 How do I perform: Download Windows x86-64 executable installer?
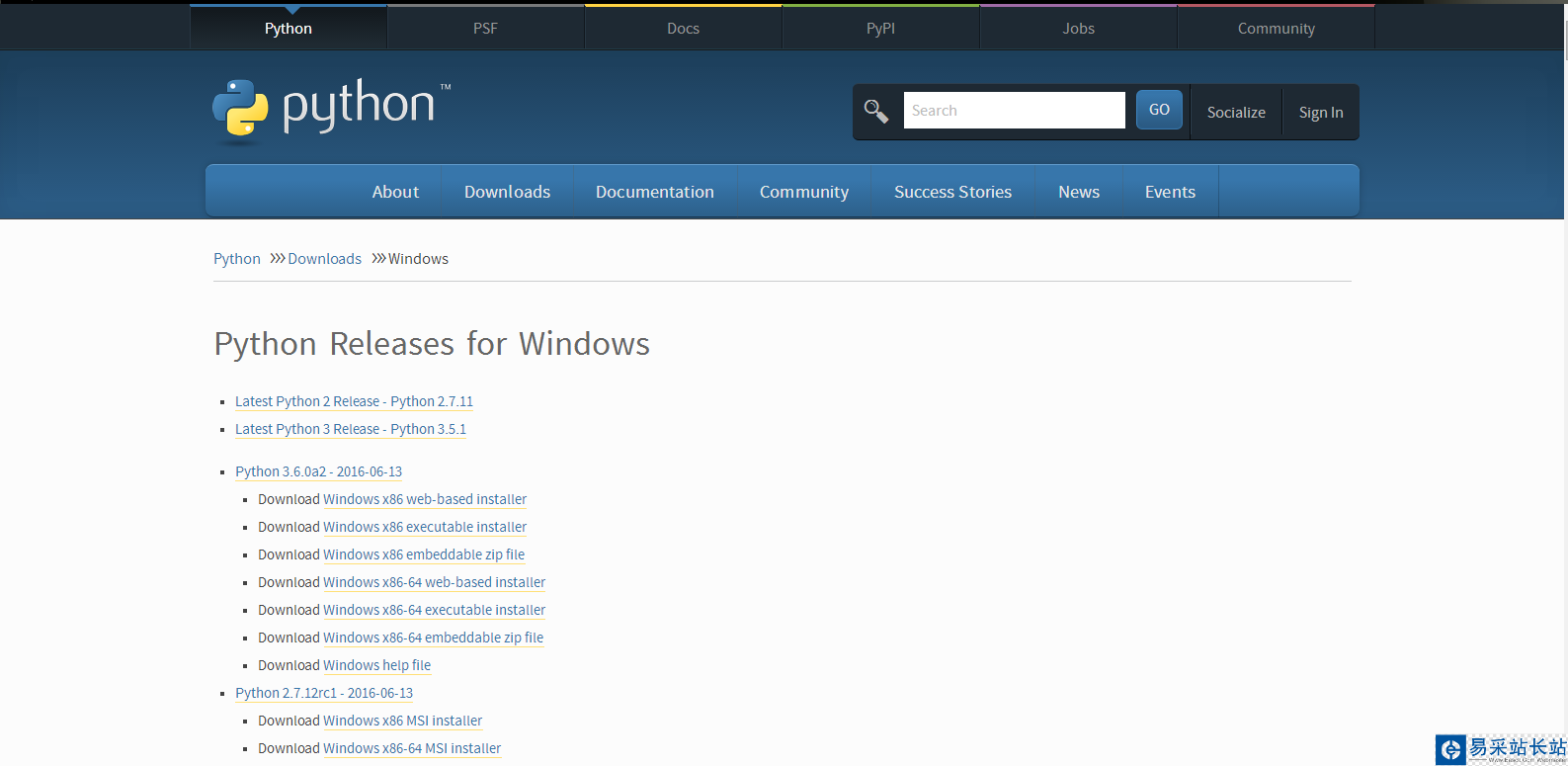[434, 610]
